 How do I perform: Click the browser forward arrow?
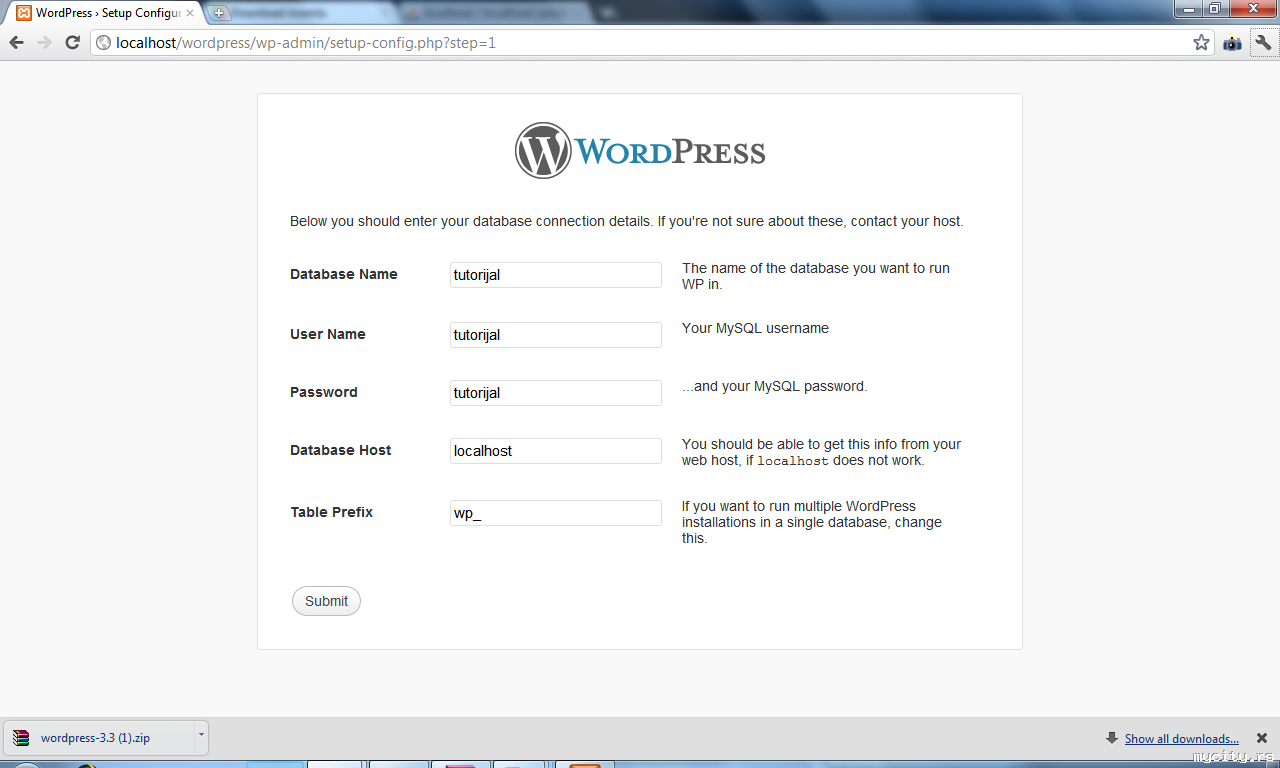tap(44, 43)
